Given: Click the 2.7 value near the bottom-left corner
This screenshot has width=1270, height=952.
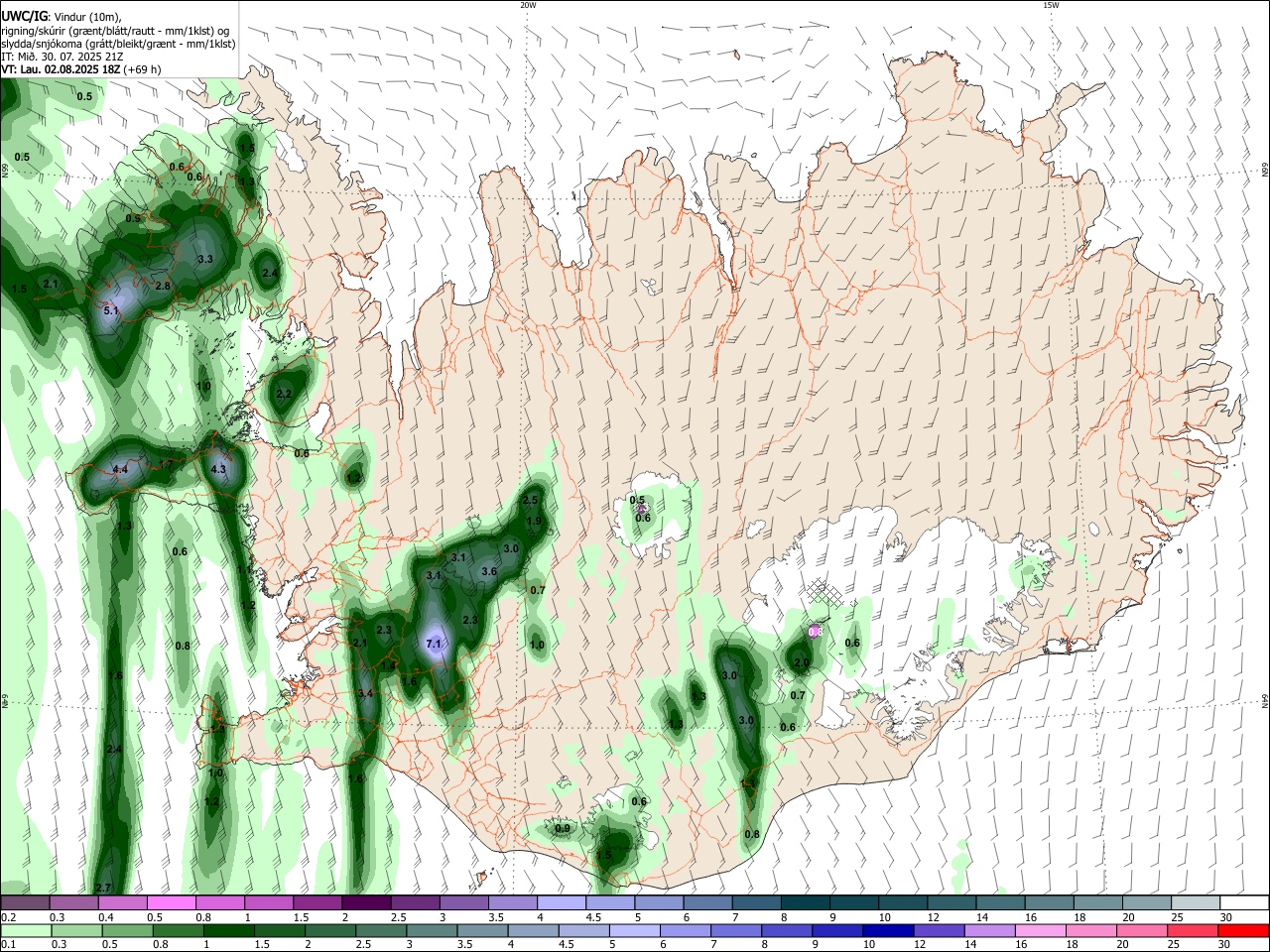Looking at the screenshot, I should [103, 887].
